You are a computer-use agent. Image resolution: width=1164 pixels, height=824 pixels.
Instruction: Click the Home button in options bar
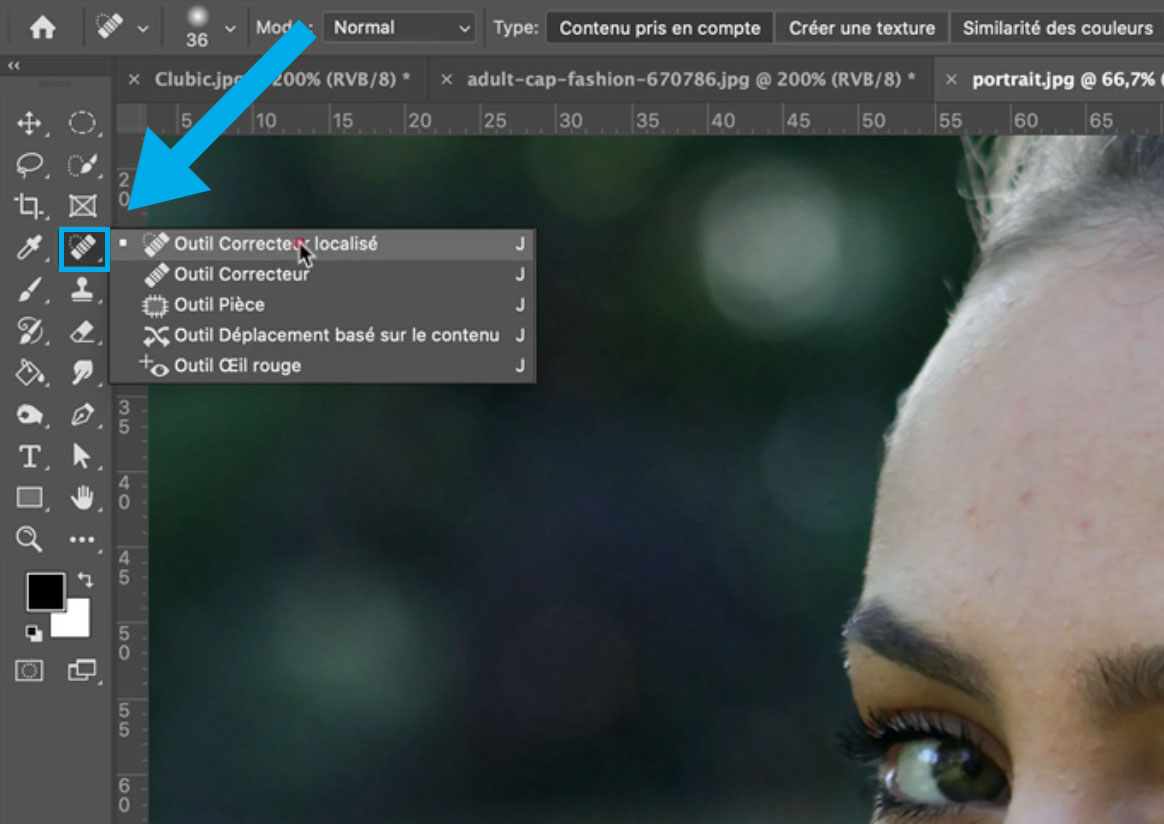point(42,28)
